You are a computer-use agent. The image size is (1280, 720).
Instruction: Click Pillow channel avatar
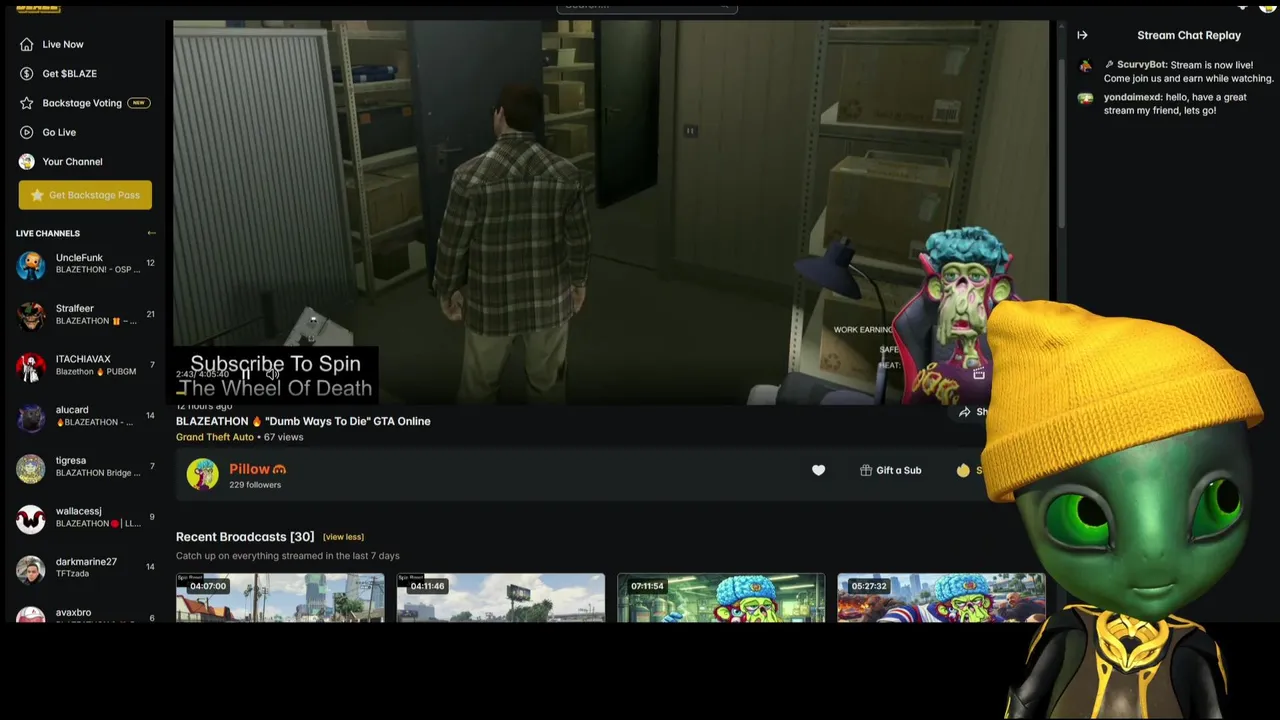tap(202, 474)
